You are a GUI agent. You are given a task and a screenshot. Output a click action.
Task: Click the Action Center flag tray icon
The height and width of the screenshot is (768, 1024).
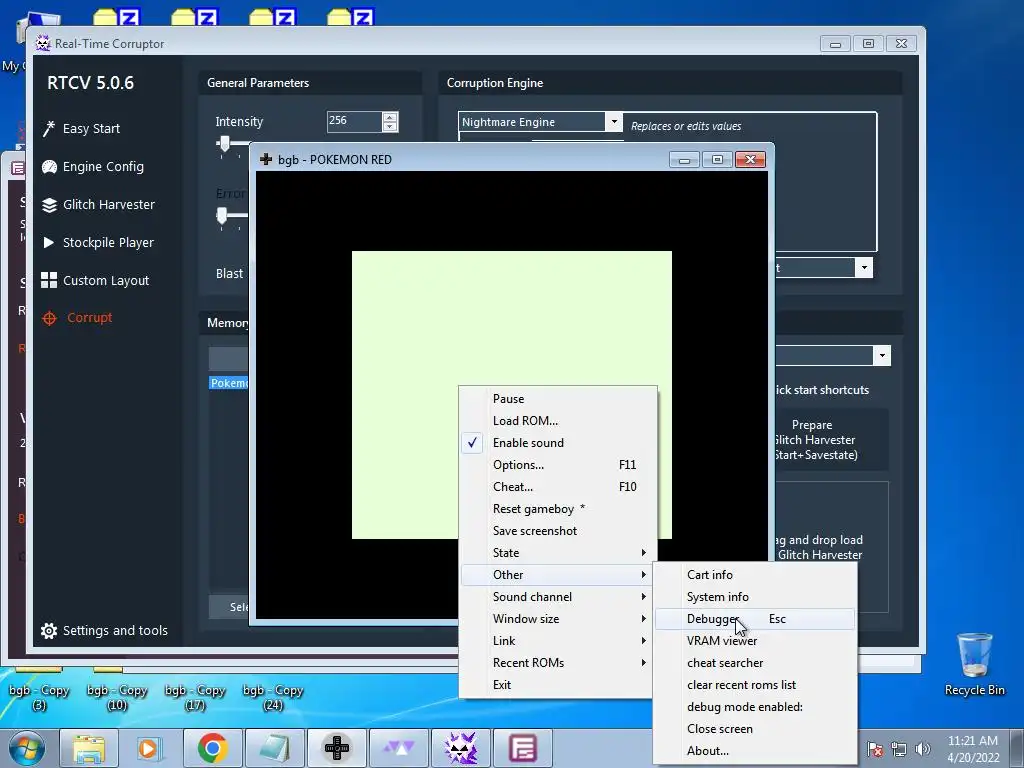[x=875, y=749]
